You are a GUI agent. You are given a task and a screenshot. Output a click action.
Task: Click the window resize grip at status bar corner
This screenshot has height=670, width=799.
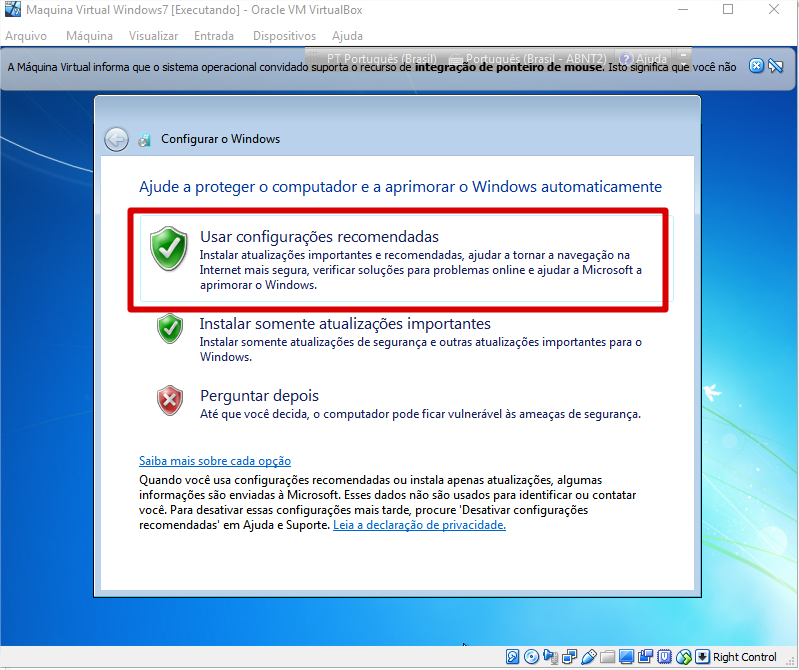pyautogui.click(x=791, y=662)
